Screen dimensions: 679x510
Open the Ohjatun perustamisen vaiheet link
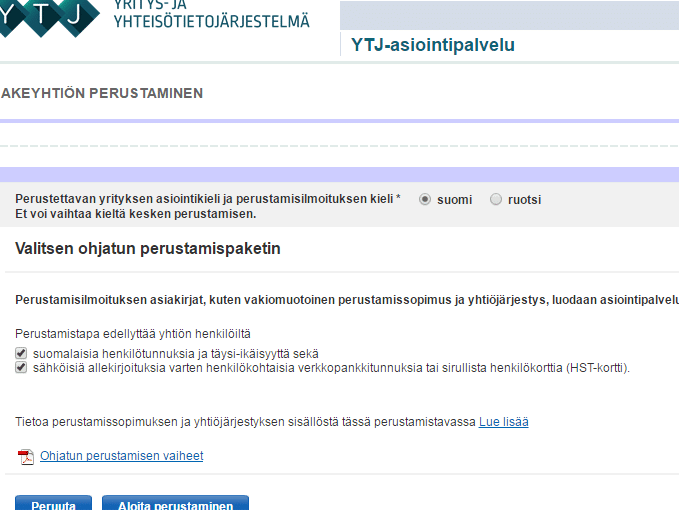[122, 456]
